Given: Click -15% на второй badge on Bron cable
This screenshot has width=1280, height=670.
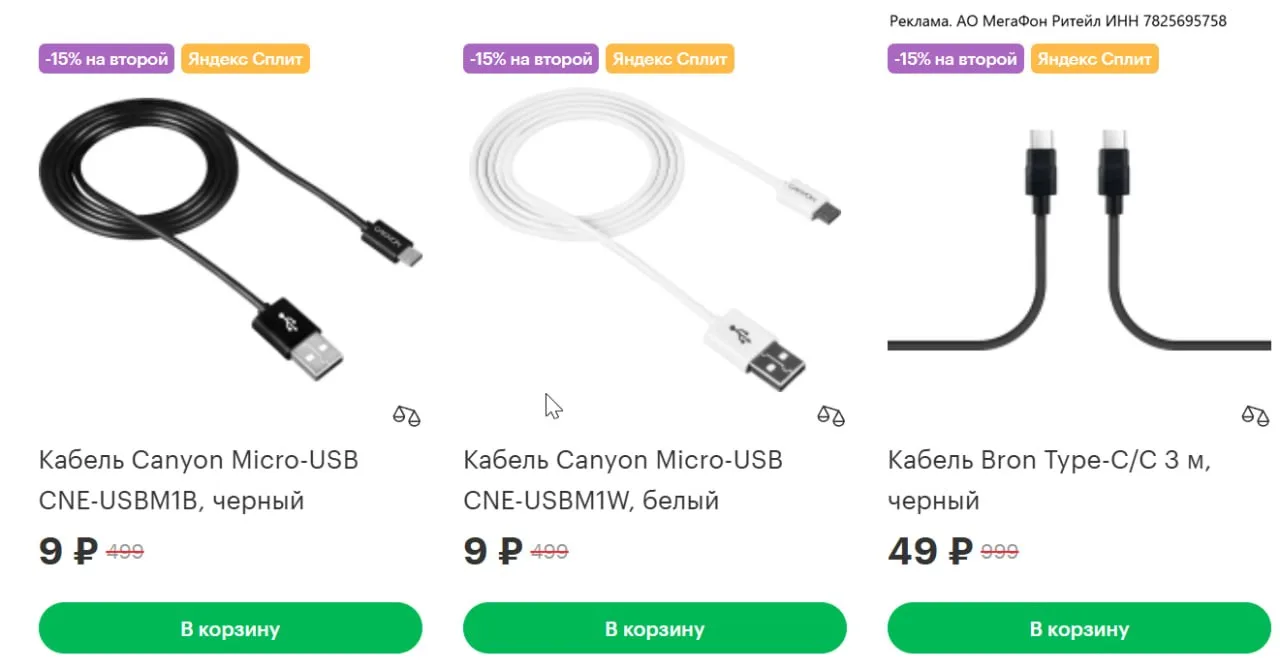Looking at the screenshot, I should (956, 59).
